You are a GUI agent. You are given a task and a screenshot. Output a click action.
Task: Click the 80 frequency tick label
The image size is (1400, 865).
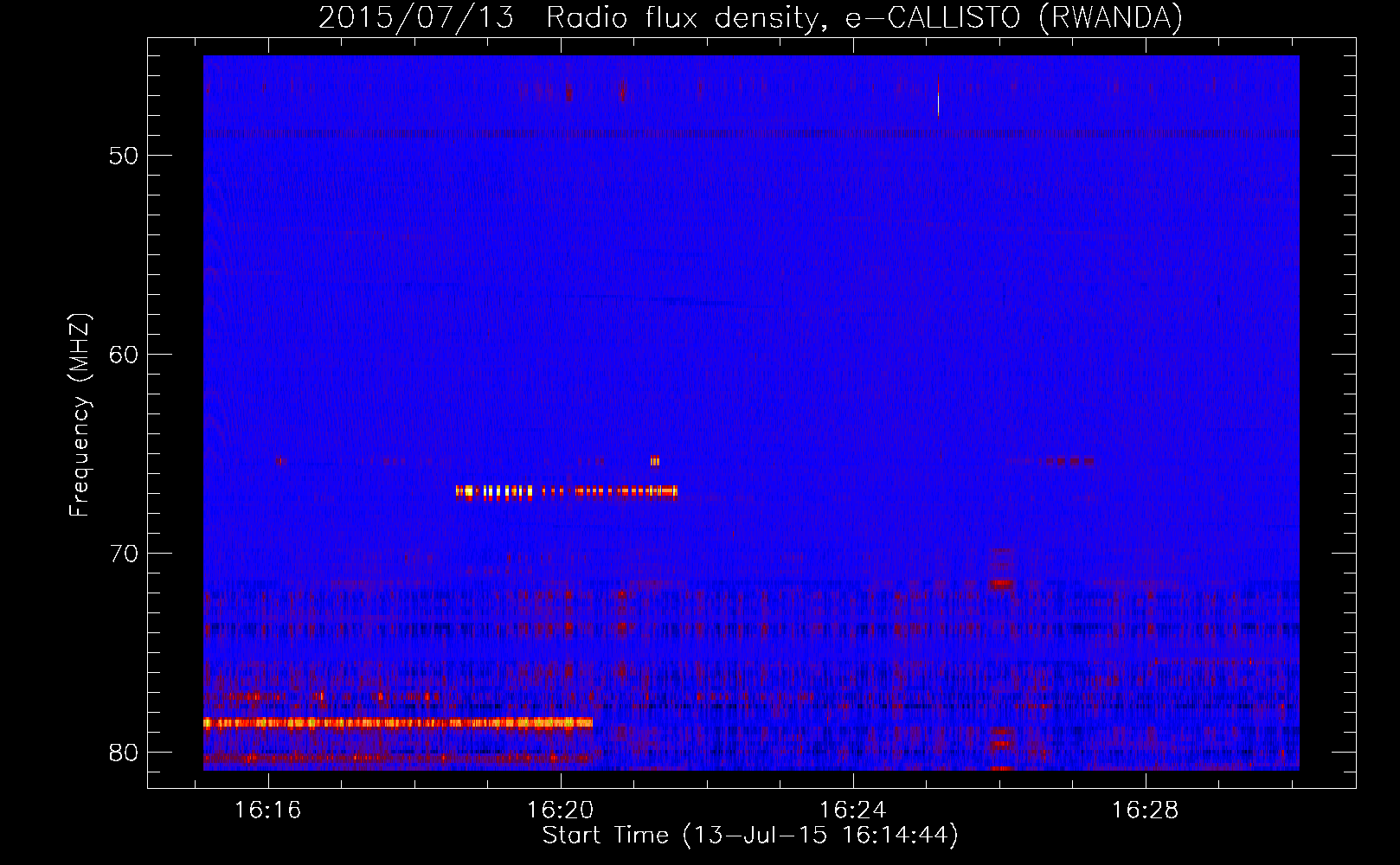click(124, 753)
